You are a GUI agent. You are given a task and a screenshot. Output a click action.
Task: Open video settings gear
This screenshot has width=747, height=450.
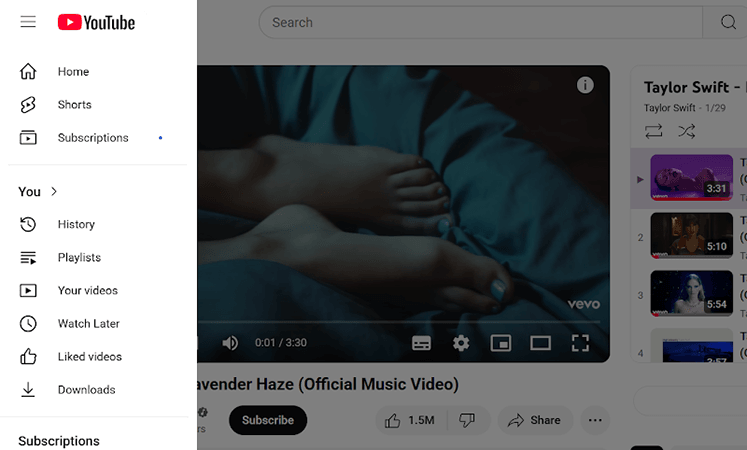tap(461, 343)
